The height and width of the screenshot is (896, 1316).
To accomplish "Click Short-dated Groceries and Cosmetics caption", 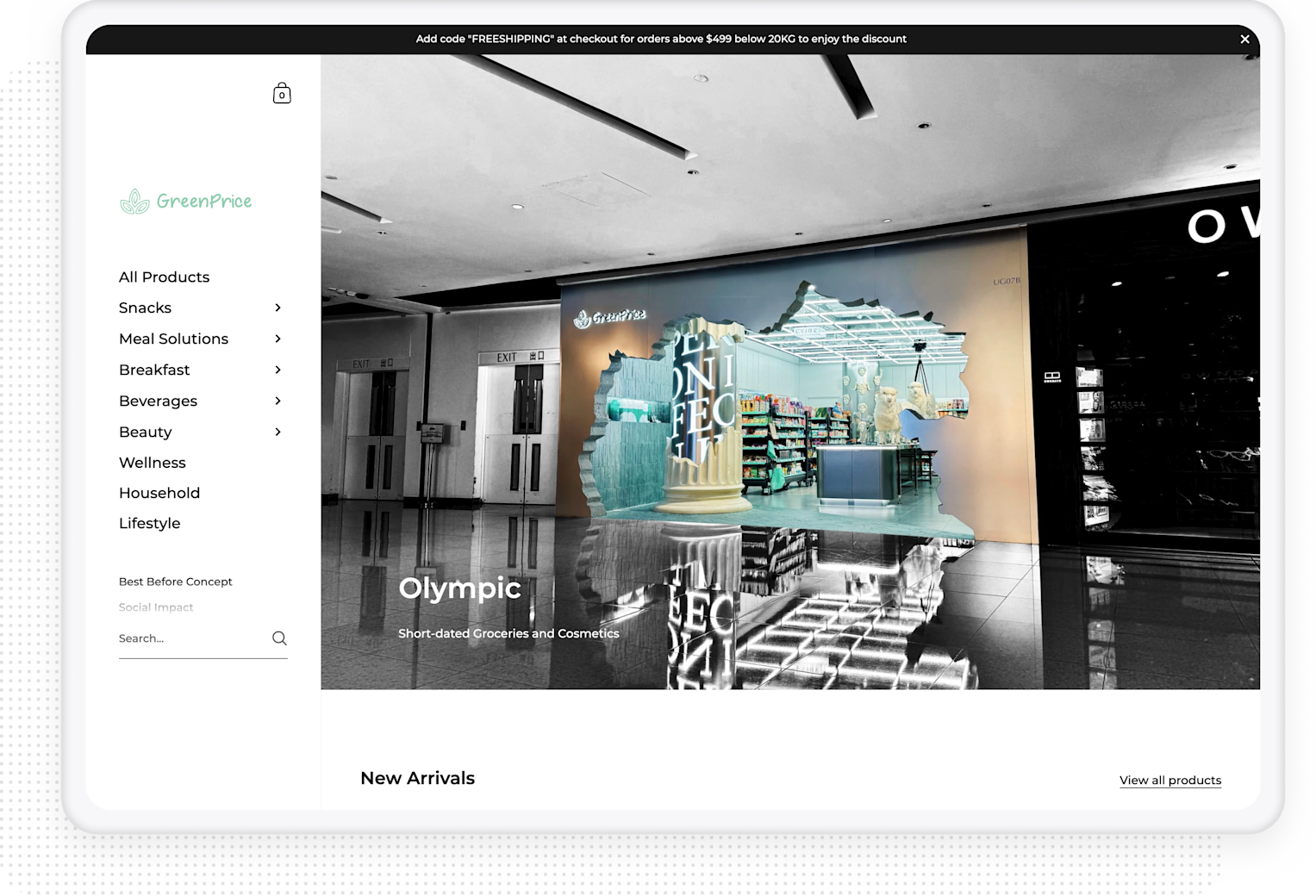I will click(508, 633).
